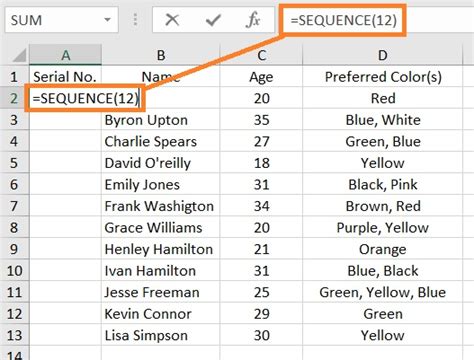Screen dimensions: 474x360
Task: Select the 'Orange' cell
Action: point(383,249)
